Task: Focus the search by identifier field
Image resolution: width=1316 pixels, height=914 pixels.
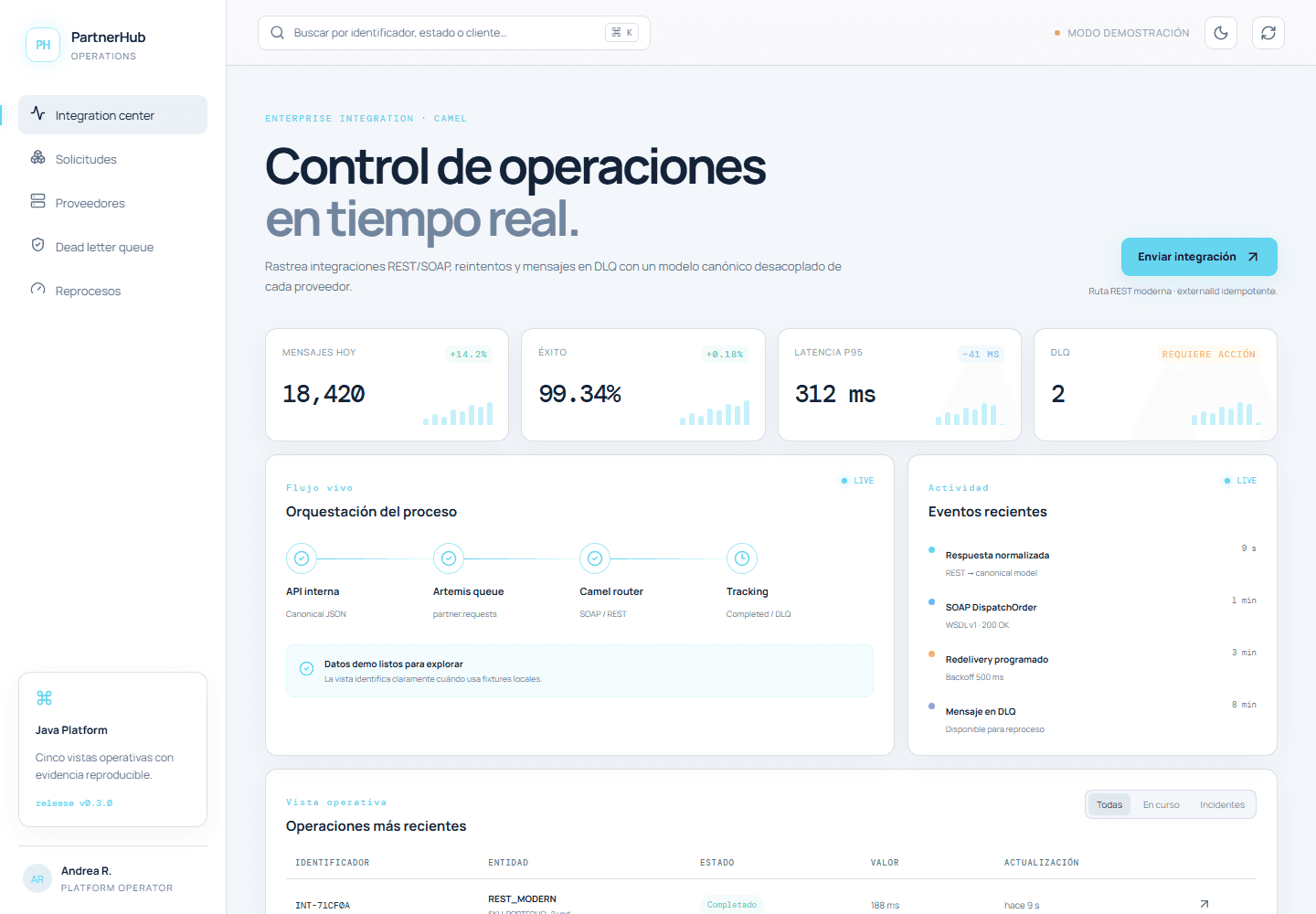Action: pyautogui.click(x=453, y=33)
